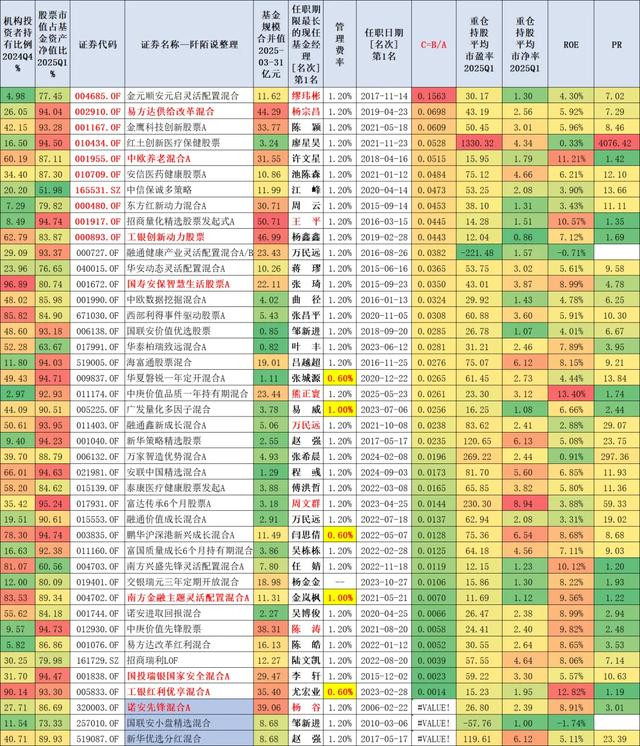Click price-to-book value 8.94
This screenshot has height=746, width=640.
[525, 503]
